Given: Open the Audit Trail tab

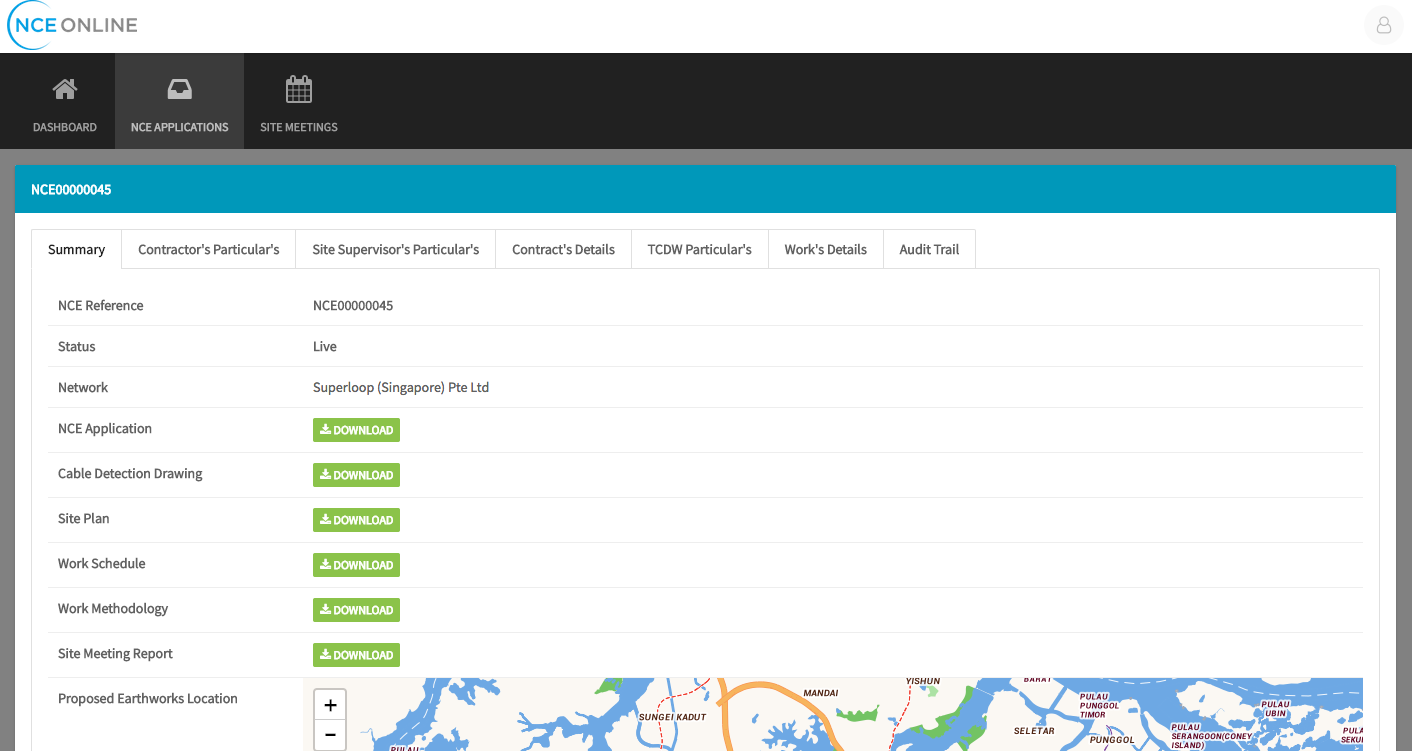Looking at the screenshot, I should tap(929, 249).
